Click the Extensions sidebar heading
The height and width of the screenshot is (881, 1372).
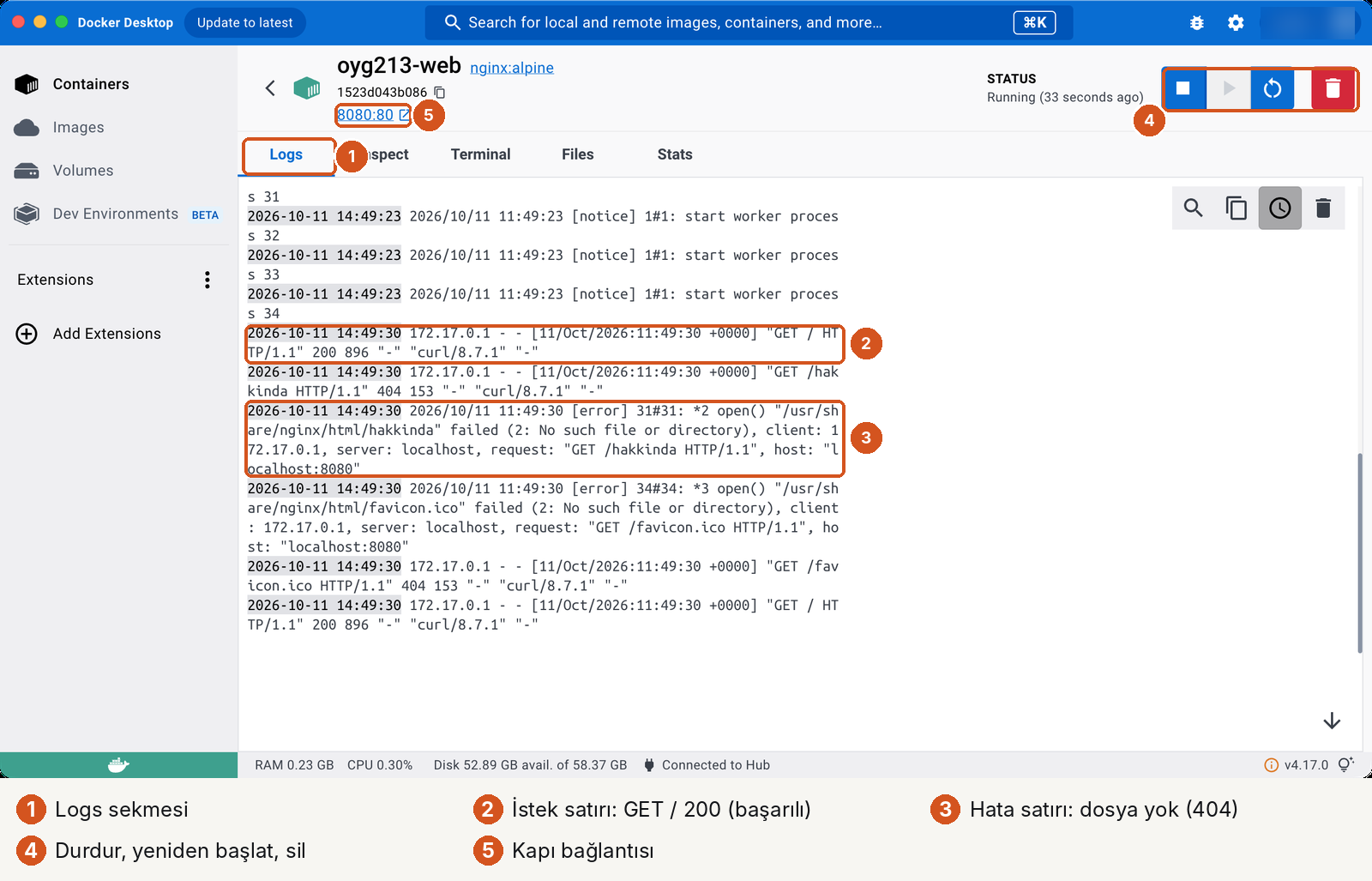[55, 280]
